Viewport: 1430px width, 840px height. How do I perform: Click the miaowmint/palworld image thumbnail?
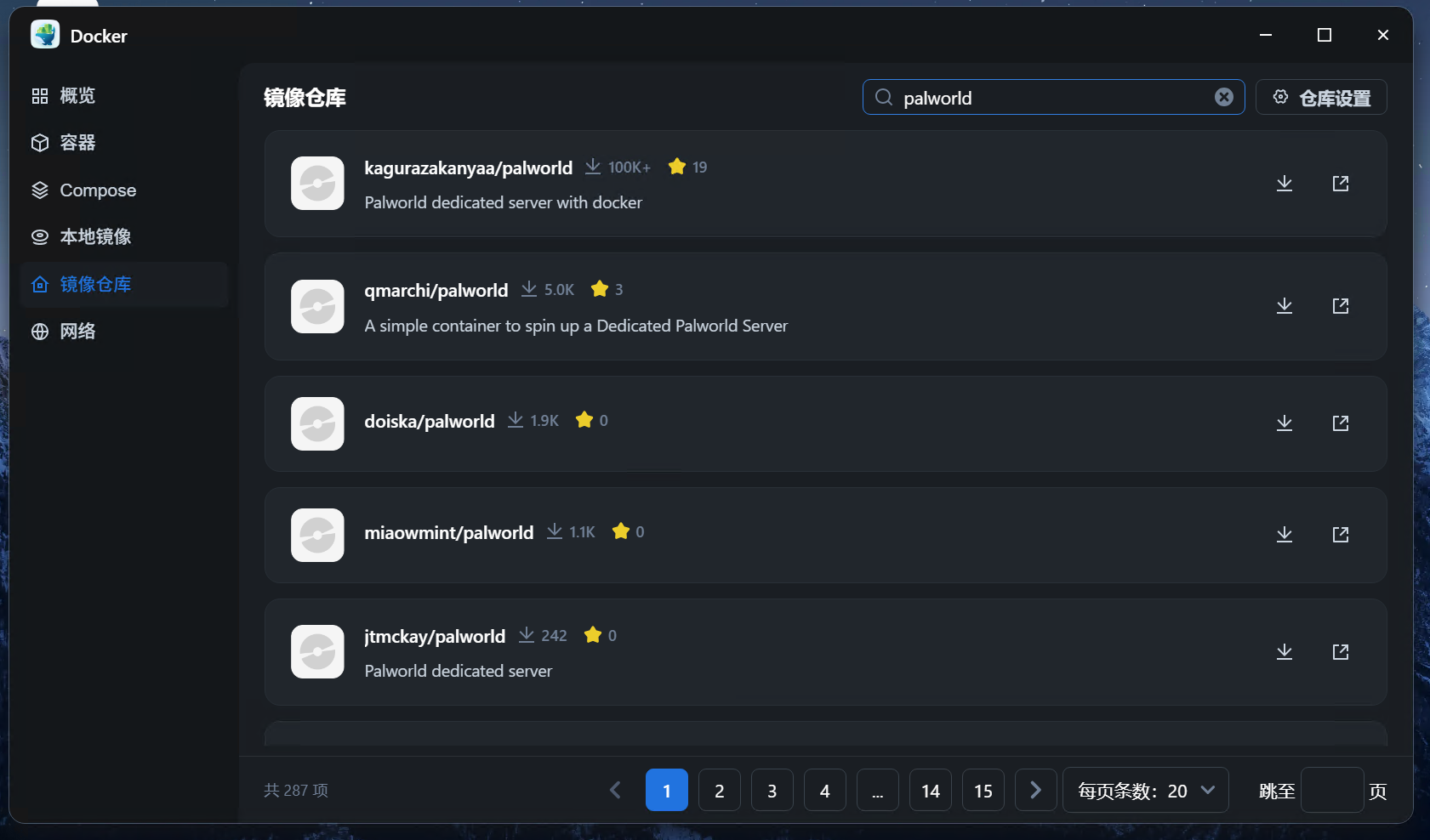(317, 535)
